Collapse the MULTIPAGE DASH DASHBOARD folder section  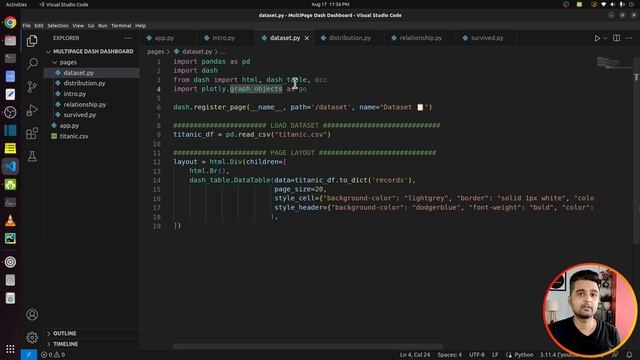92,51
